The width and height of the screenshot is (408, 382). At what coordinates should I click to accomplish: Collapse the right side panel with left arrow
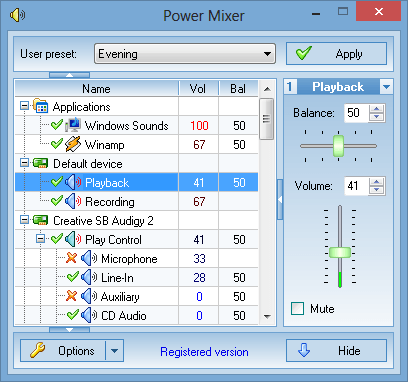point(280,199)
